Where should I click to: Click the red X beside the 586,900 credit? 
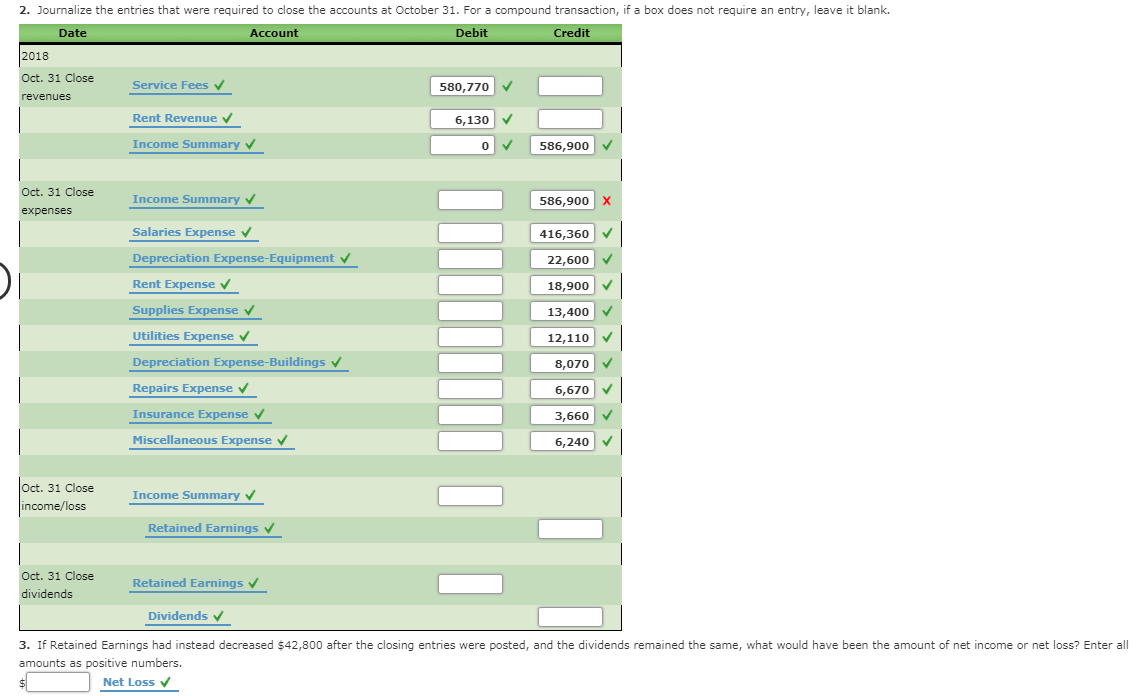pyautogui.click(x=609, y=199)
